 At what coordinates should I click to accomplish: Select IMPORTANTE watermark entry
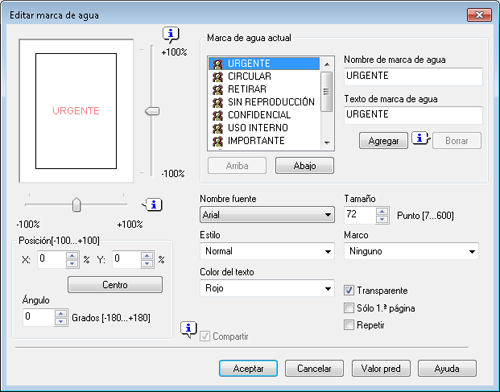[264, 141]
